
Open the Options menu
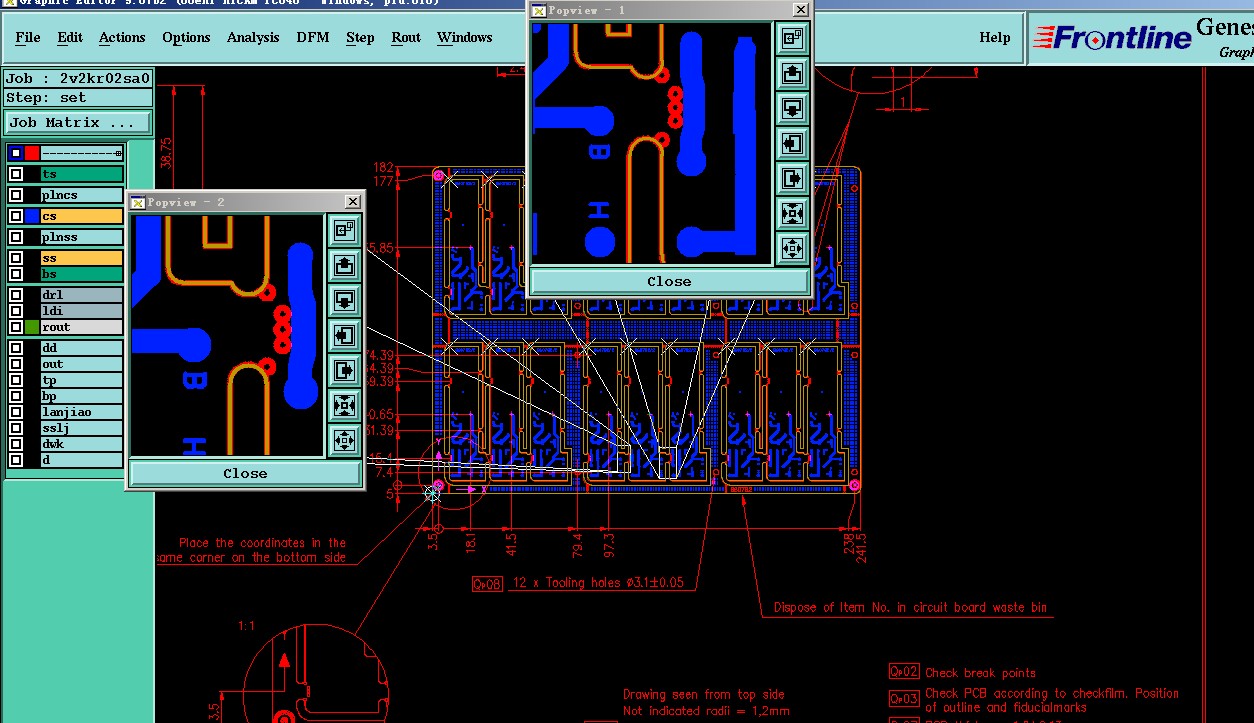click(x=186, y=38)
